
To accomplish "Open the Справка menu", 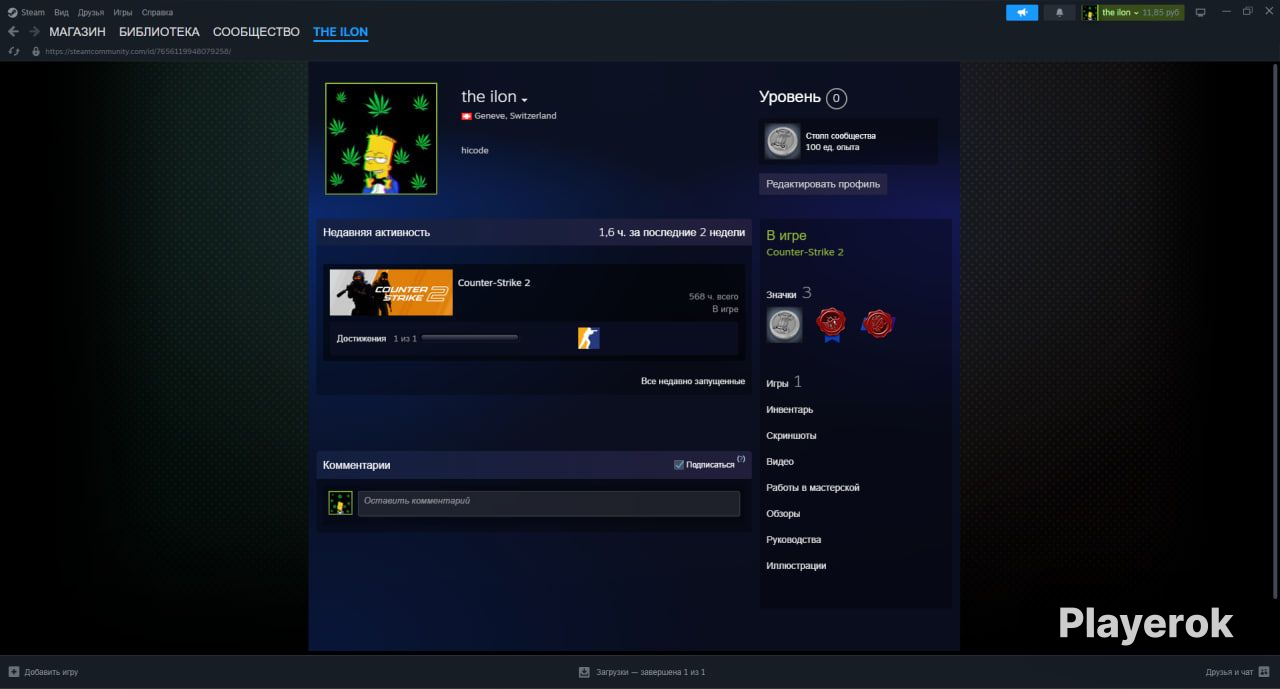I will (x=157, y=12).
